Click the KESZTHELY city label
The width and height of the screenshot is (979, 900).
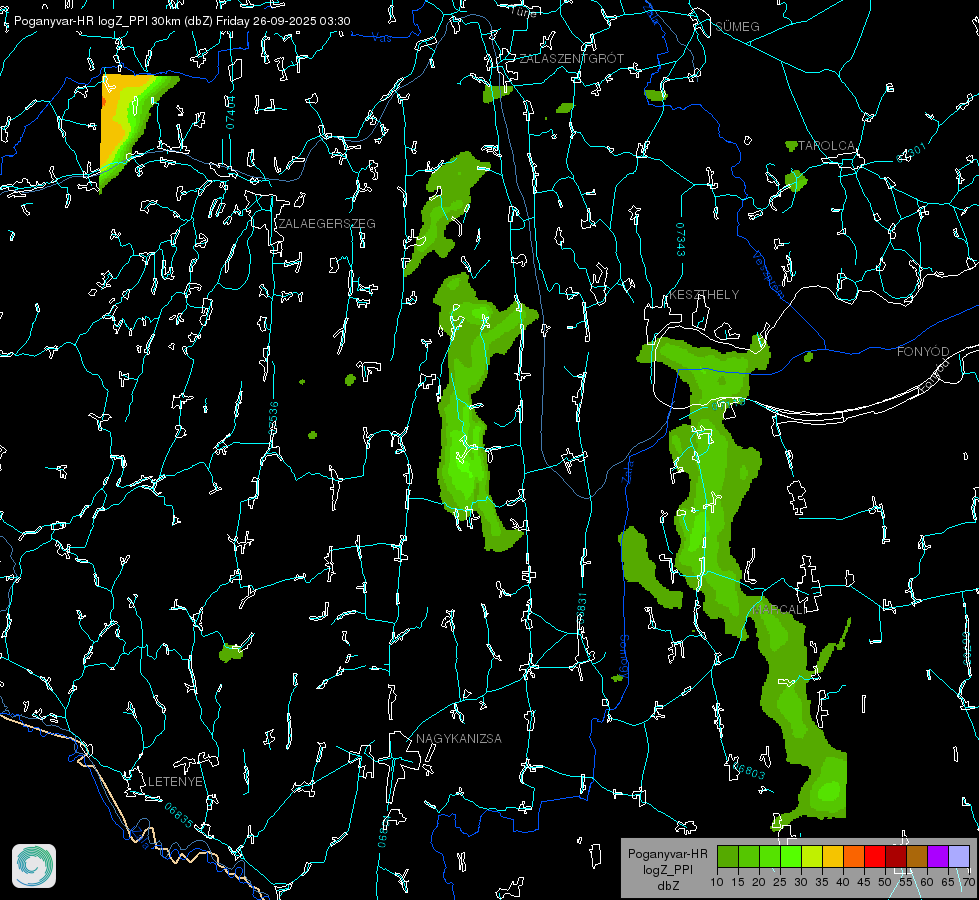pos(704,295)
